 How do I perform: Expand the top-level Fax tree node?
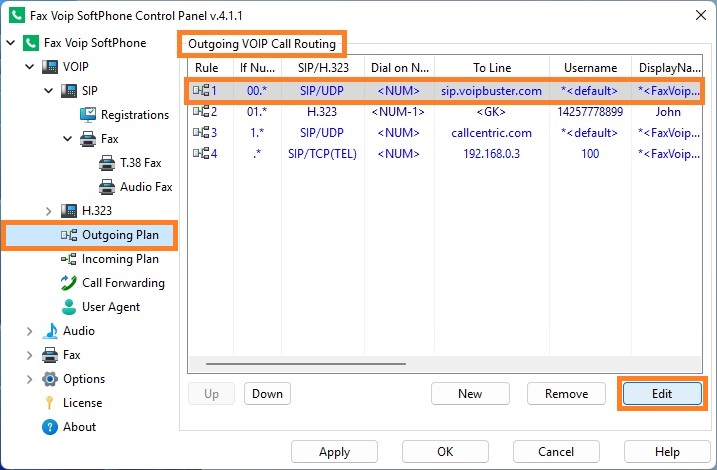tap(30, 355)
